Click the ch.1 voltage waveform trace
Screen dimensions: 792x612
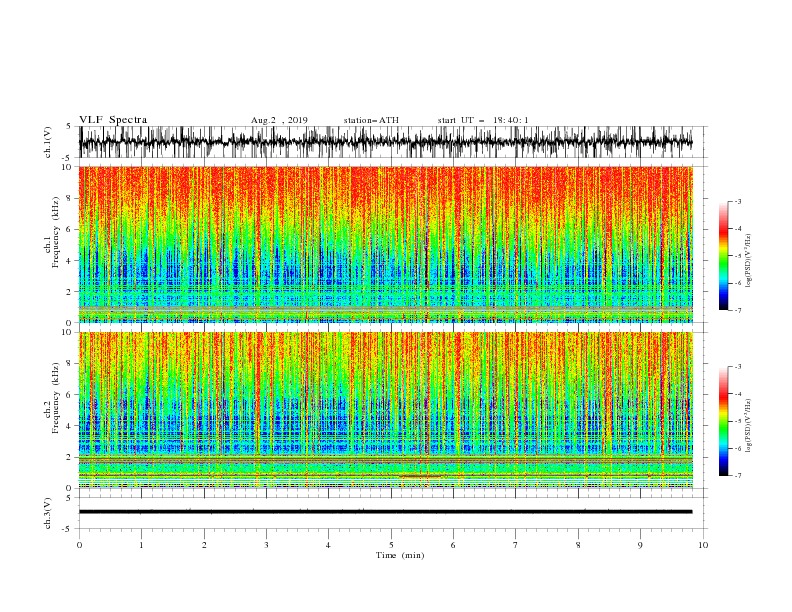coord(385,142)
